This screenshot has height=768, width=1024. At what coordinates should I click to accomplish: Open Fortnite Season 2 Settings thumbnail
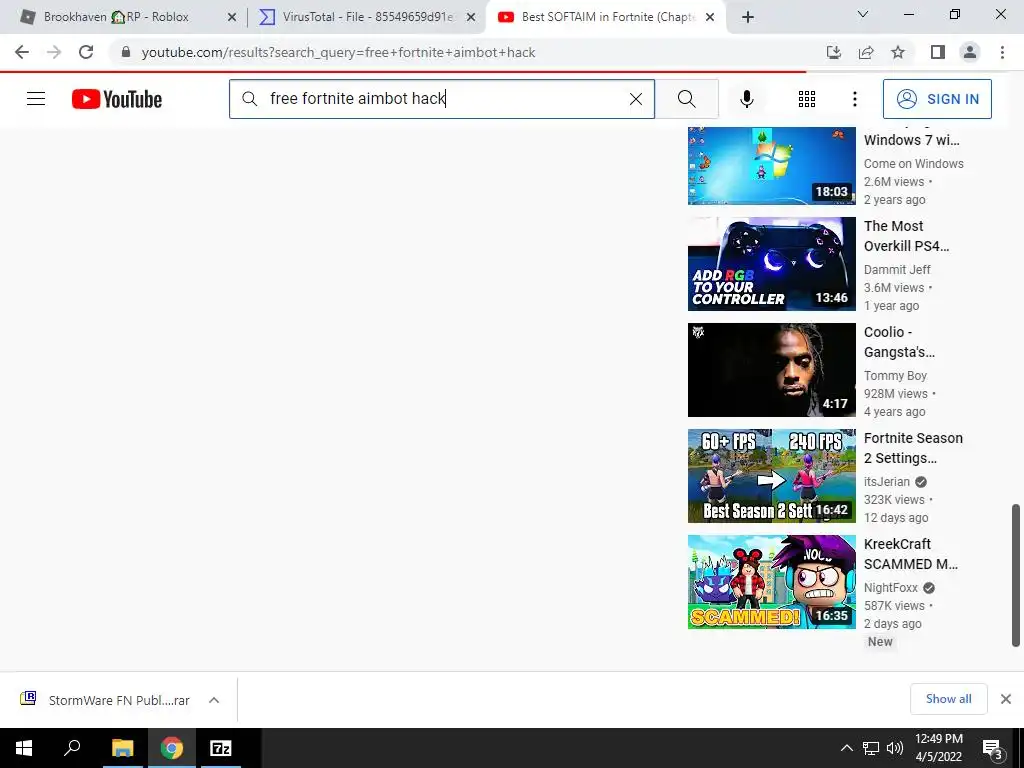771,475
